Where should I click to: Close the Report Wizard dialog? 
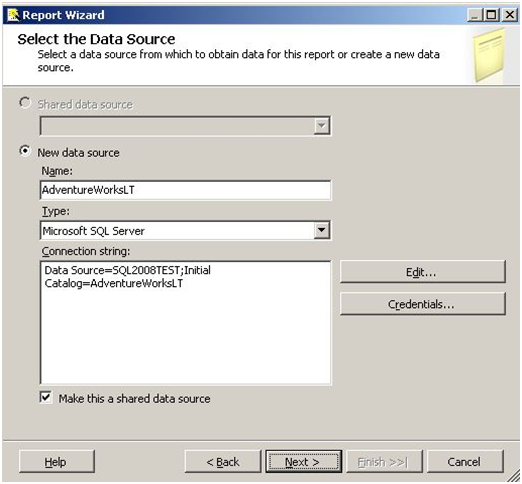pyautogui.click(x=510, y=15)
